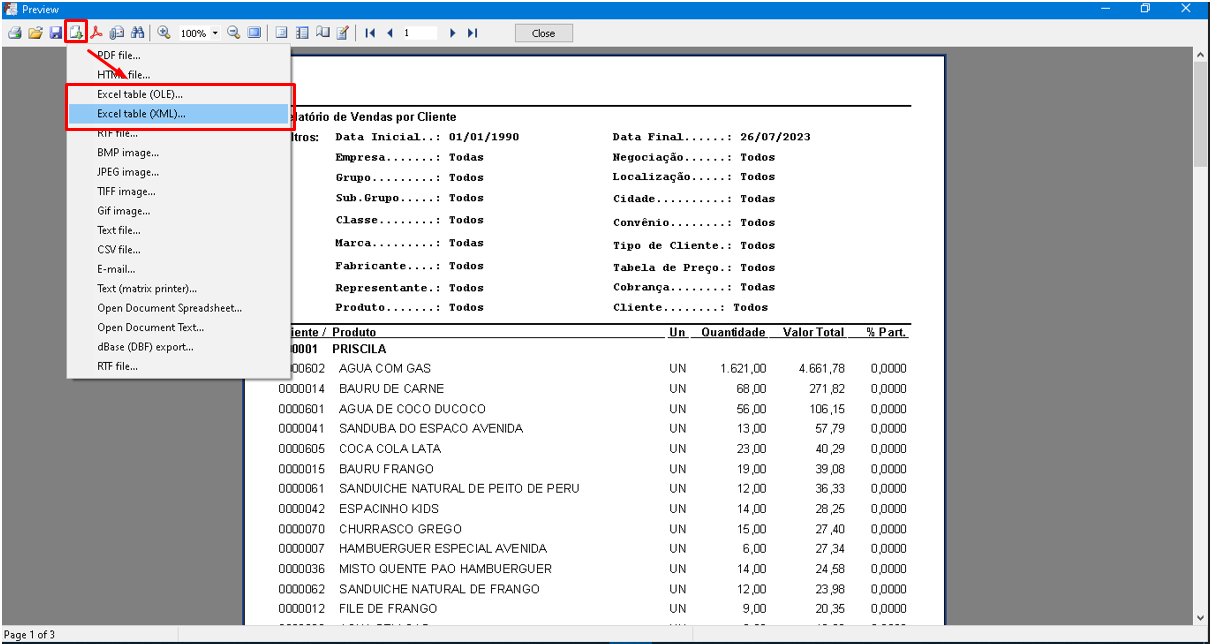This screenshot has width=1214, height=644.
Task: Zoom in with the magnifier plus icon
Action: tap(164, 33)
